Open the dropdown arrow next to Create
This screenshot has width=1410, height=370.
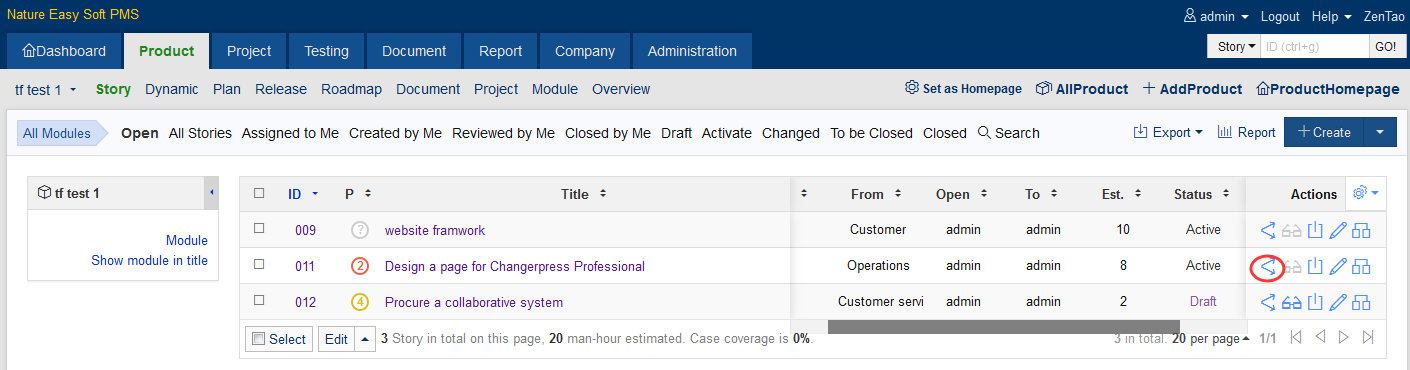pyautogui.click(x=1380, y=132)
